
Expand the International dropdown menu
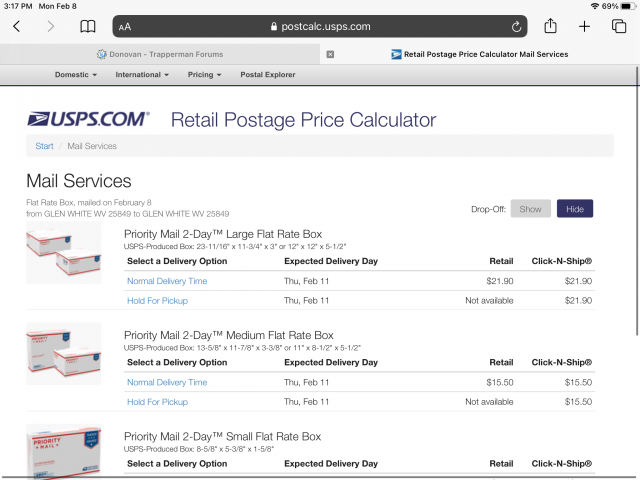(x=143, y=75)
